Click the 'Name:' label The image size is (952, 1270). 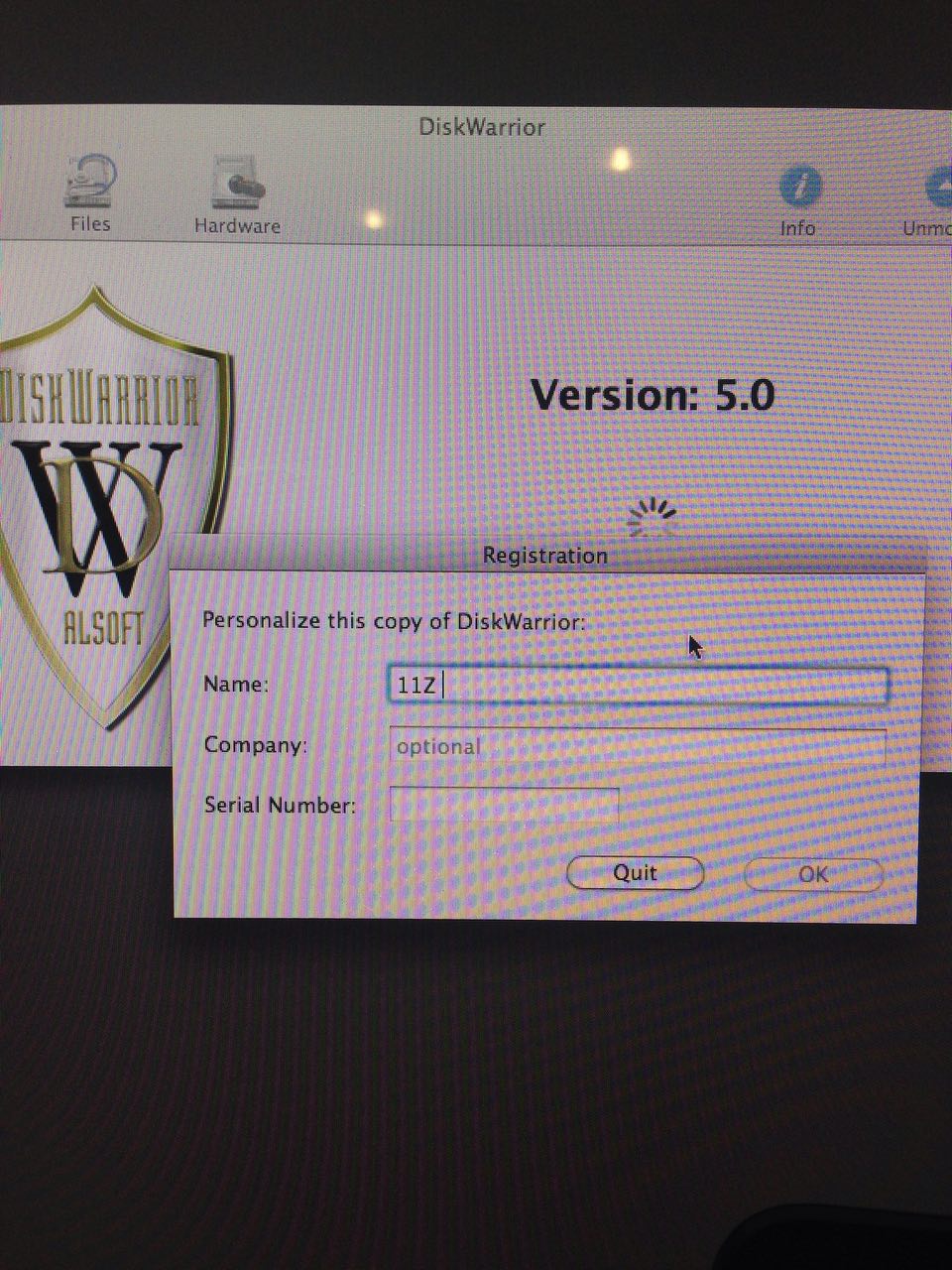pos(235,684)
